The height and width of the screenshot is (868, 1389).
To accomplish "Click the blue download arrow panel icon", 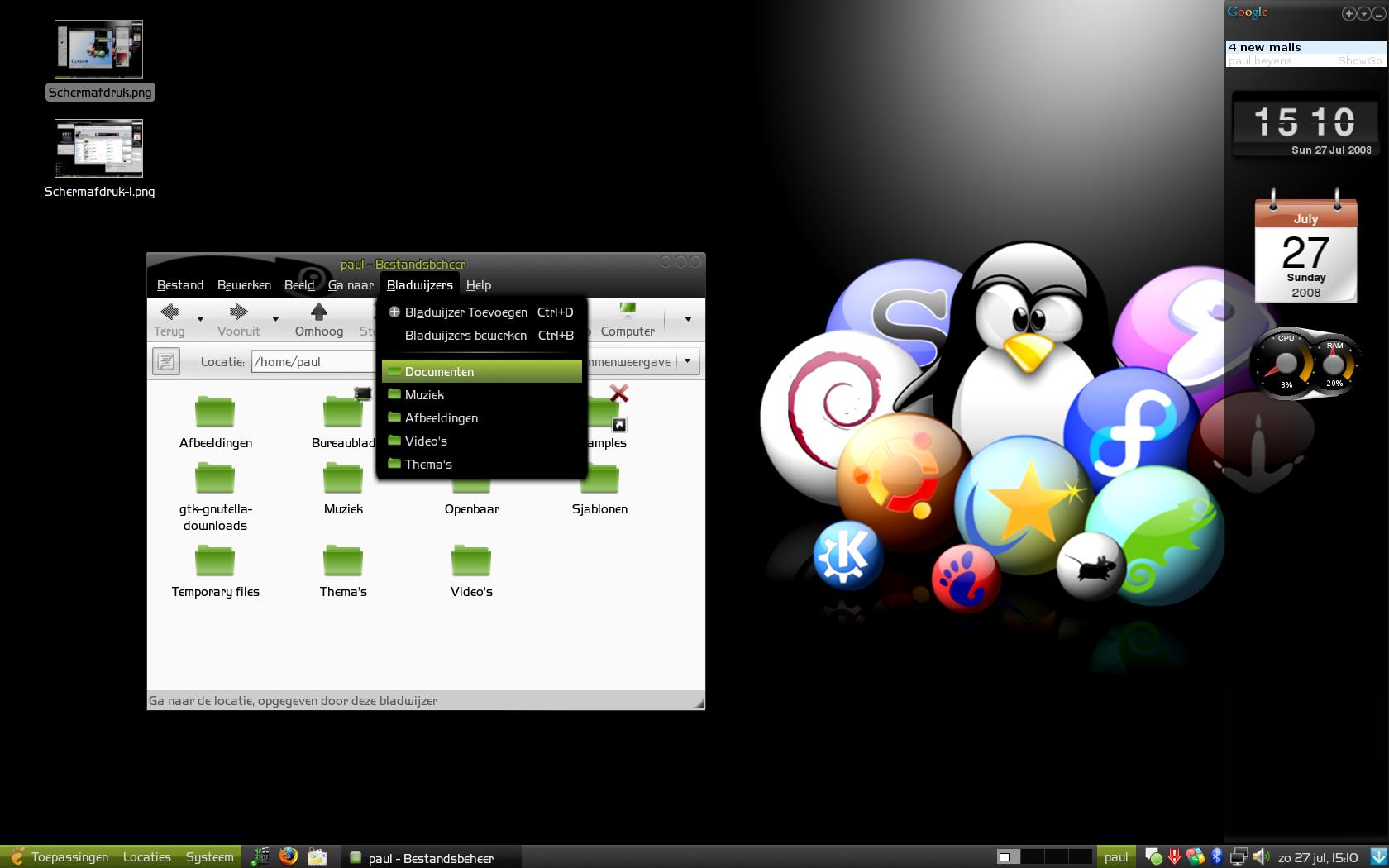I will [x=1378, y=856].
